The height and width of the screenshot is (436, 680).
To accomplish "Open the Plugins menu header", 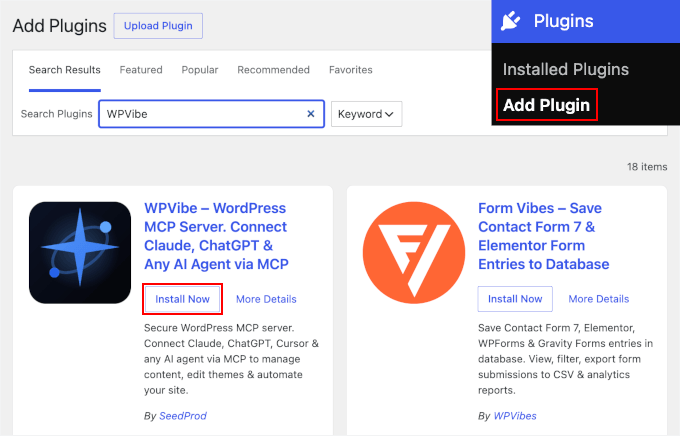I will click(585, 21).
